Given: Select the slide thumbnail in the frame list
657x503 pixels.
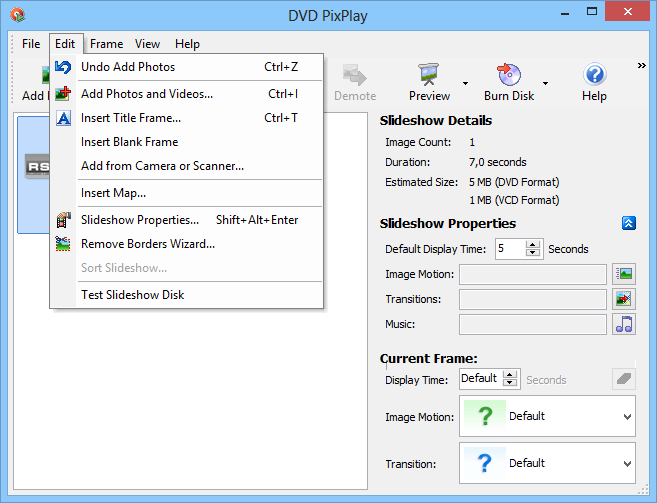Looking at the screenshot, I should pyautogui.click(x=34, y=174).
